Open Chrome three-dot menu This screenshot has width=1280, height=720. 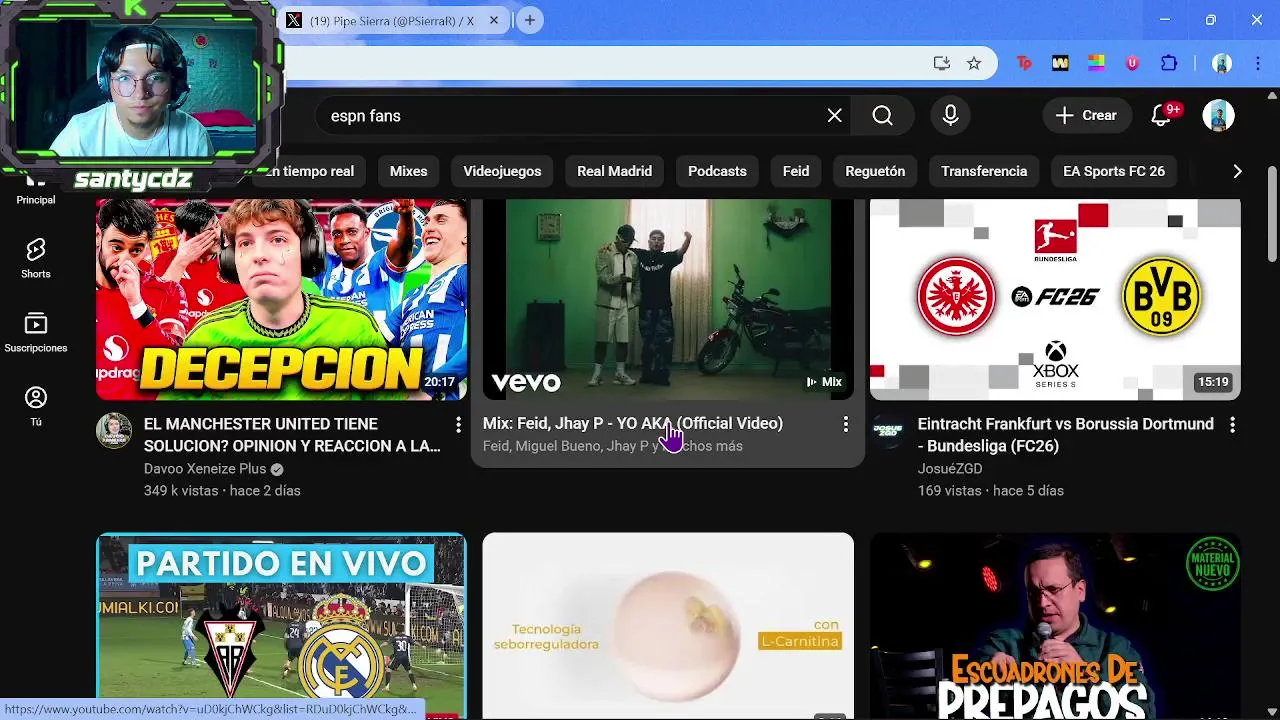1258,63
